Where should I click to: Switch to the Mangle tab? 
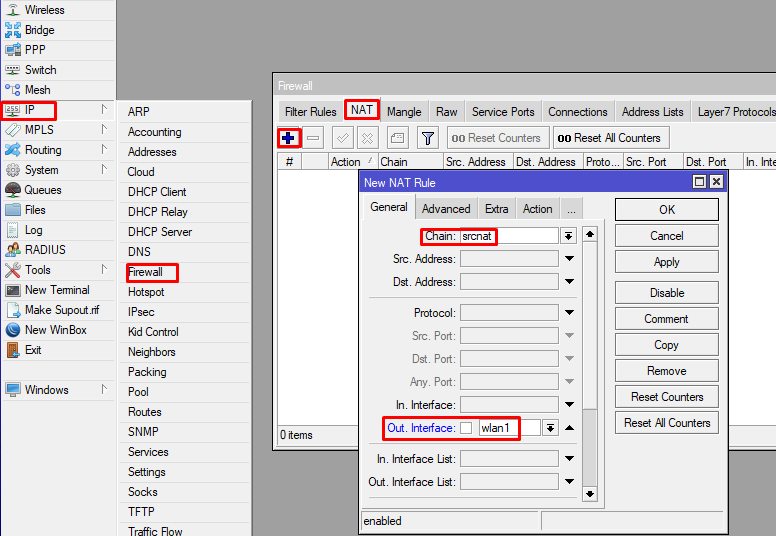(x=404, y=112)
